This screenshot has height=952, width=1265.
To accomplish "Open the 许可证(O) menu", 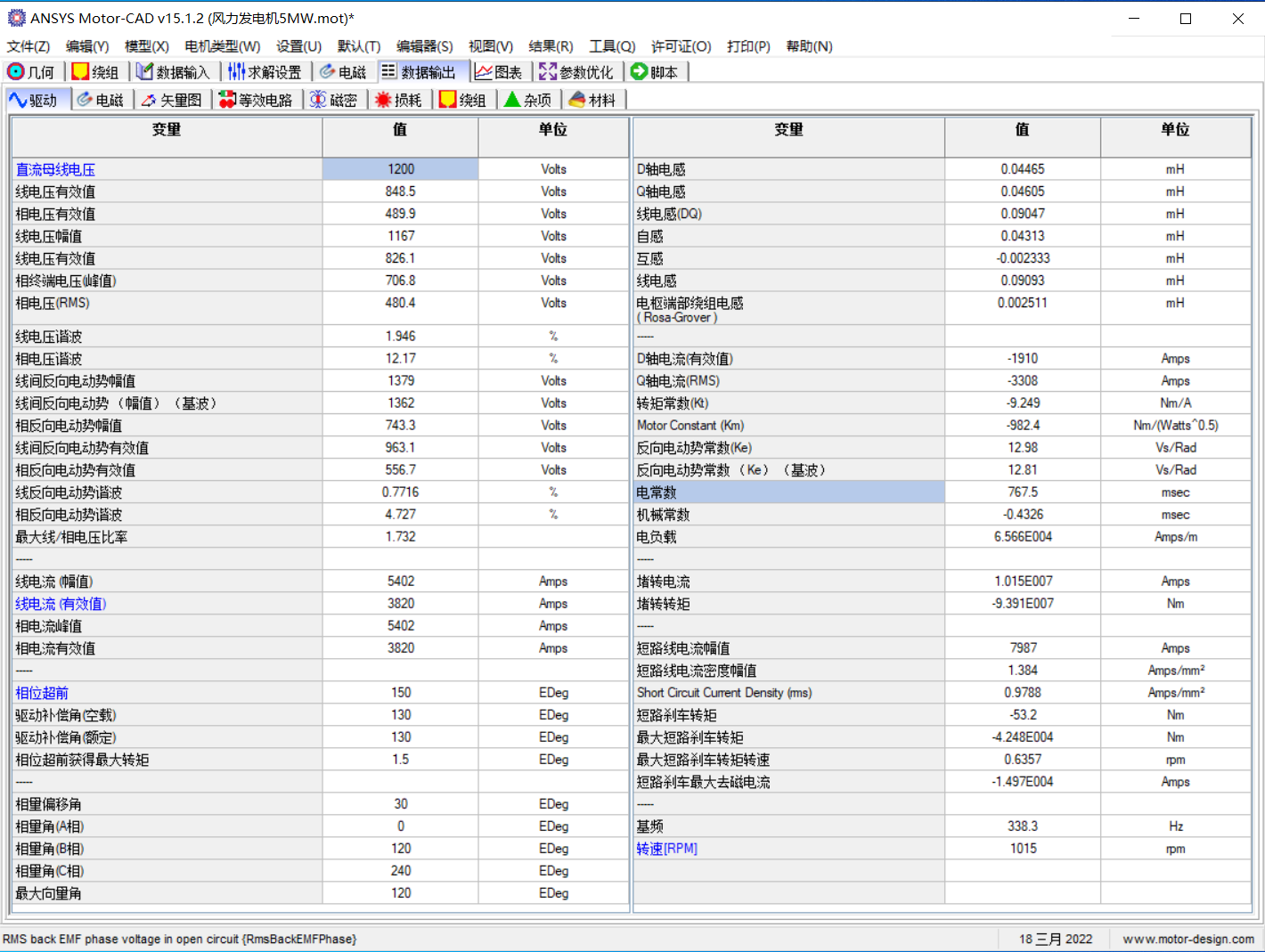I will [681, 46].
